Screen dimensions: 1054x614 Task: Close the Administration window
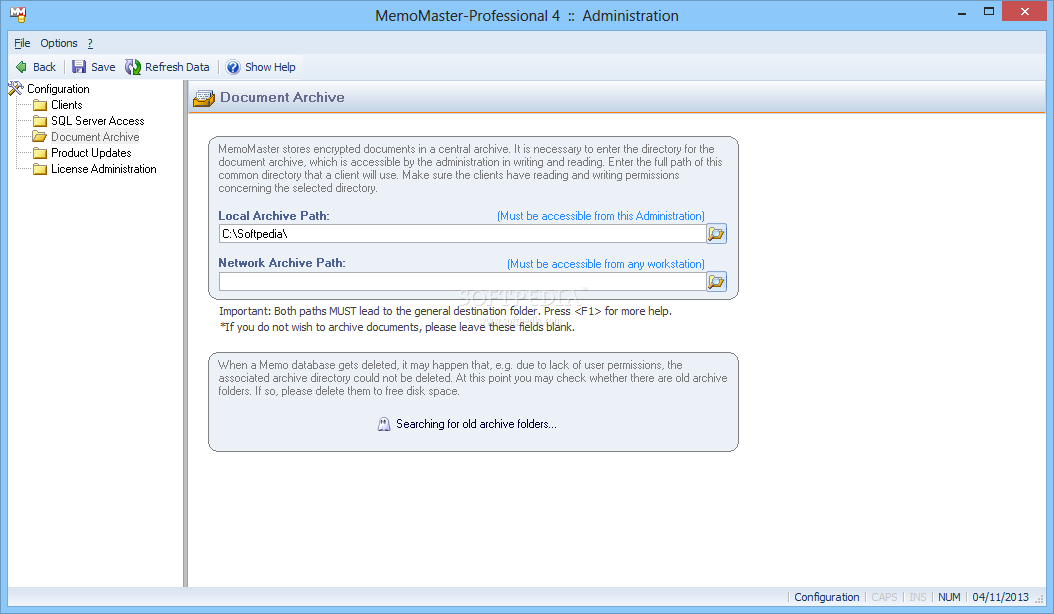click(1024, 11)
